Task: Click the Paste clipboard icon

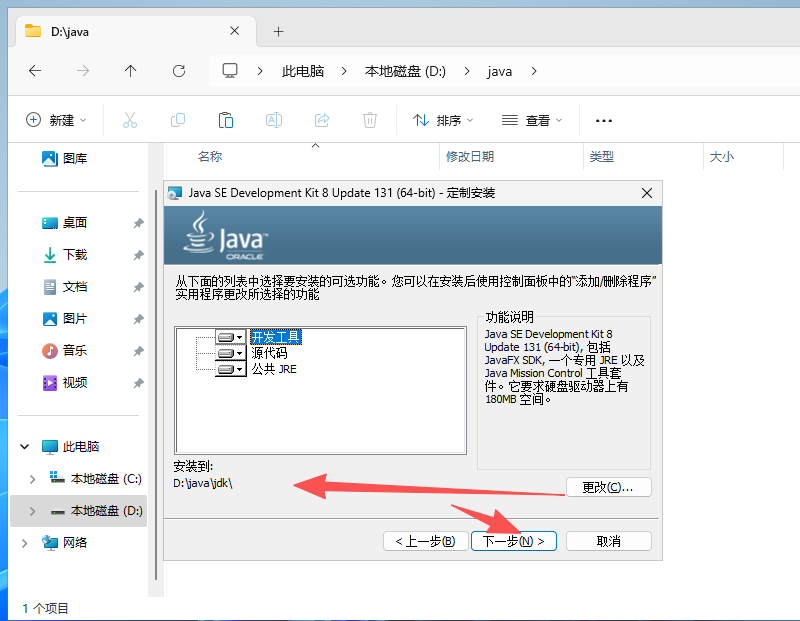Action: click(226, 120)
